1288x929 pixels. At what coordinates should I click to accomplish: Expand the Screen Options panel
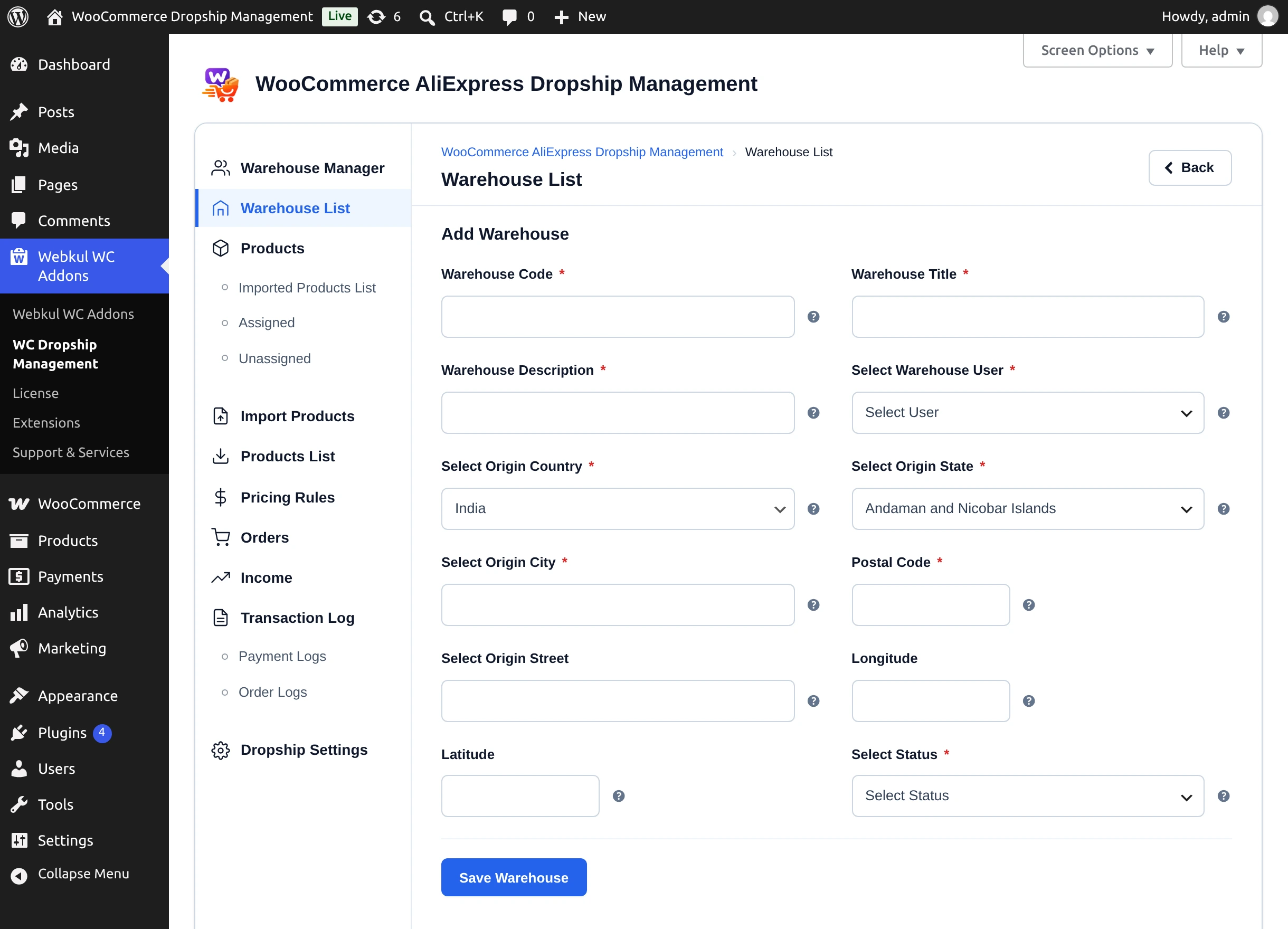point(1097,51)
